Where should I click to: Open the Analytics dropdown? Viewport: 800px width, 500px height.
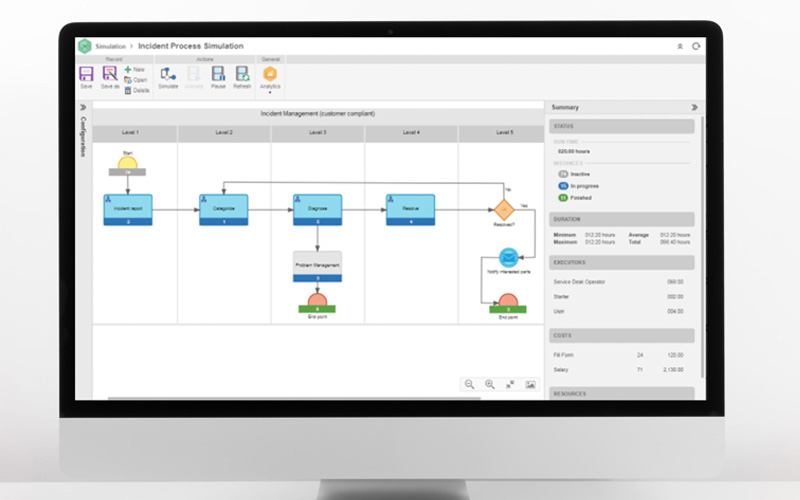coord(270,78)
